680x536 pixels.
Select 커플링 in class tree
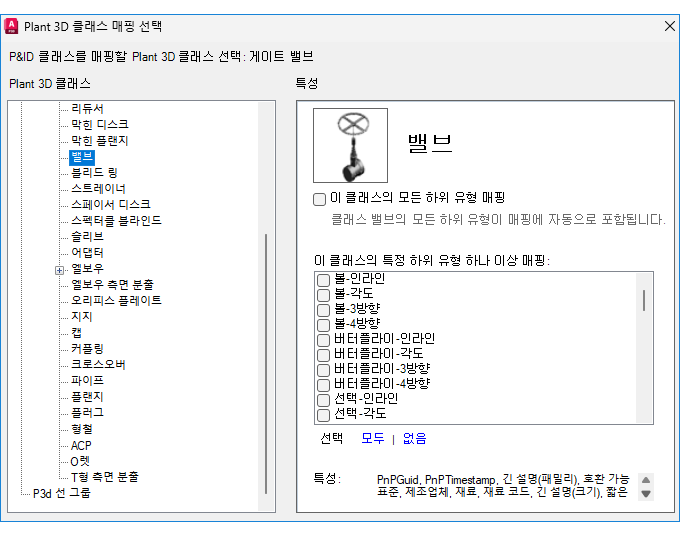point(87,349)
